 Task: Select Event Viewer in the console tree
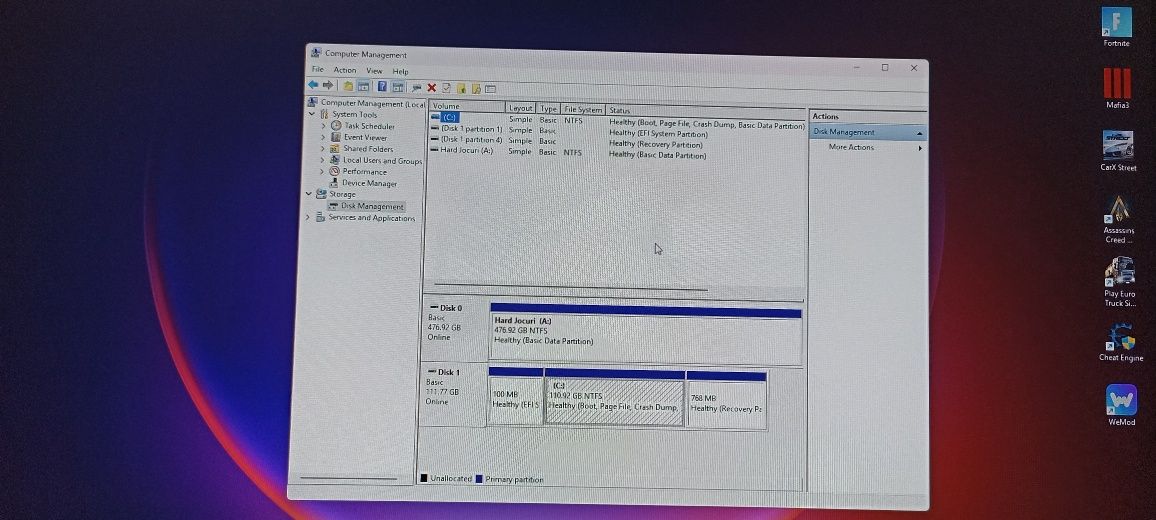pyautogui.click(x=359, y=137)
